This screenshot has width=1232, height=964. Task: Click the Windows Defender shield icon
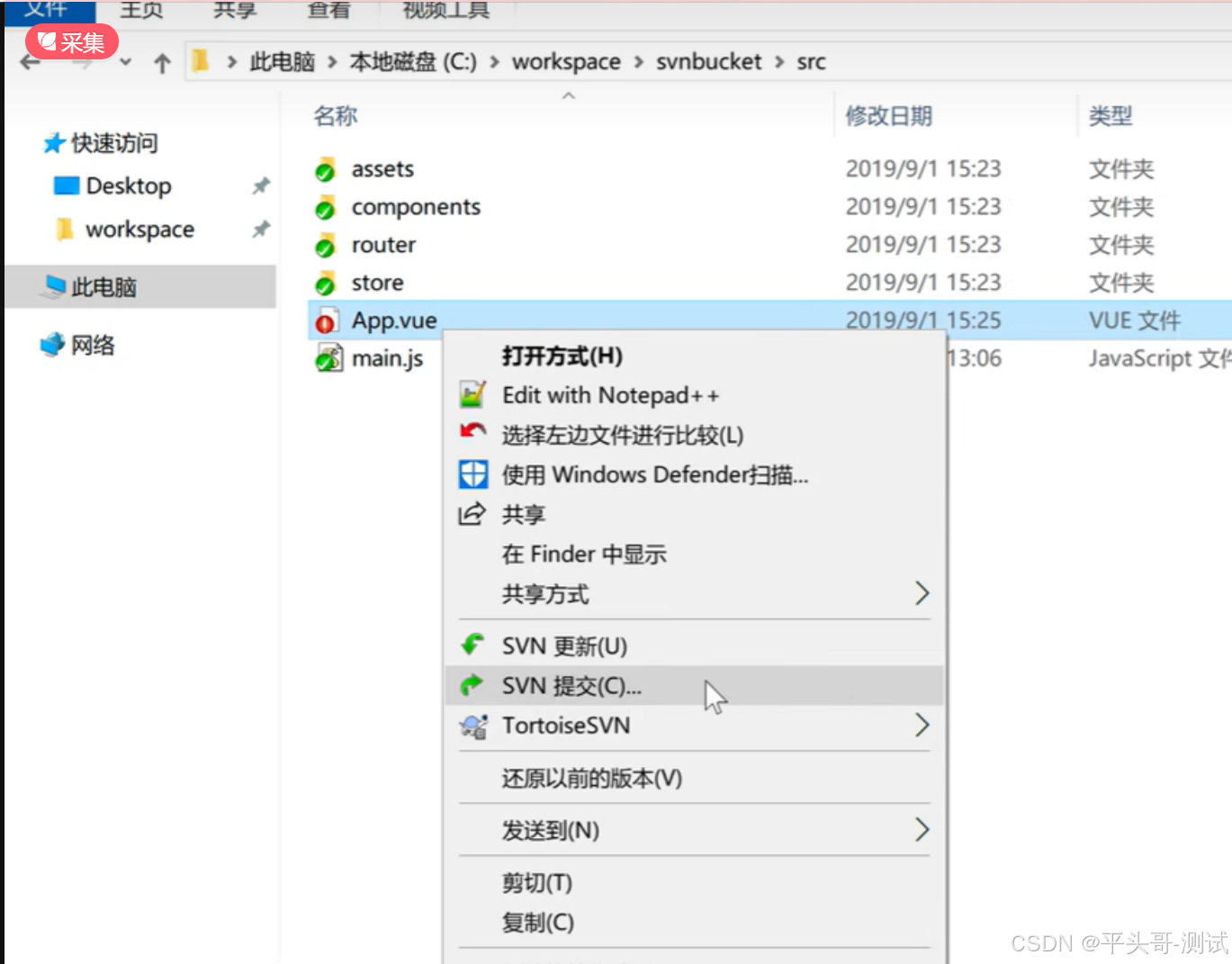pyautogui.click(x=472, y=474)
